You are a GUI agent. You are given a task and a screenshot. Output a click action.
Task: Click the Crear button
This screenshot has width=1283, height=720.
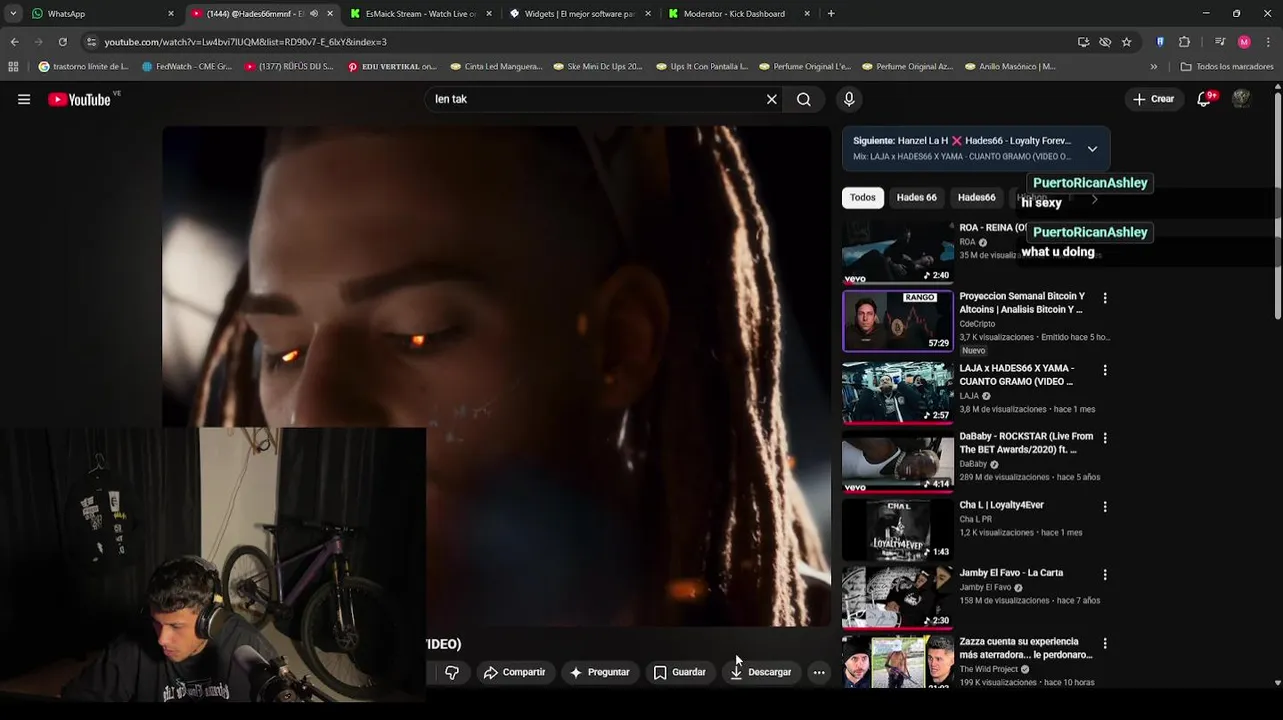(1153, 99)
